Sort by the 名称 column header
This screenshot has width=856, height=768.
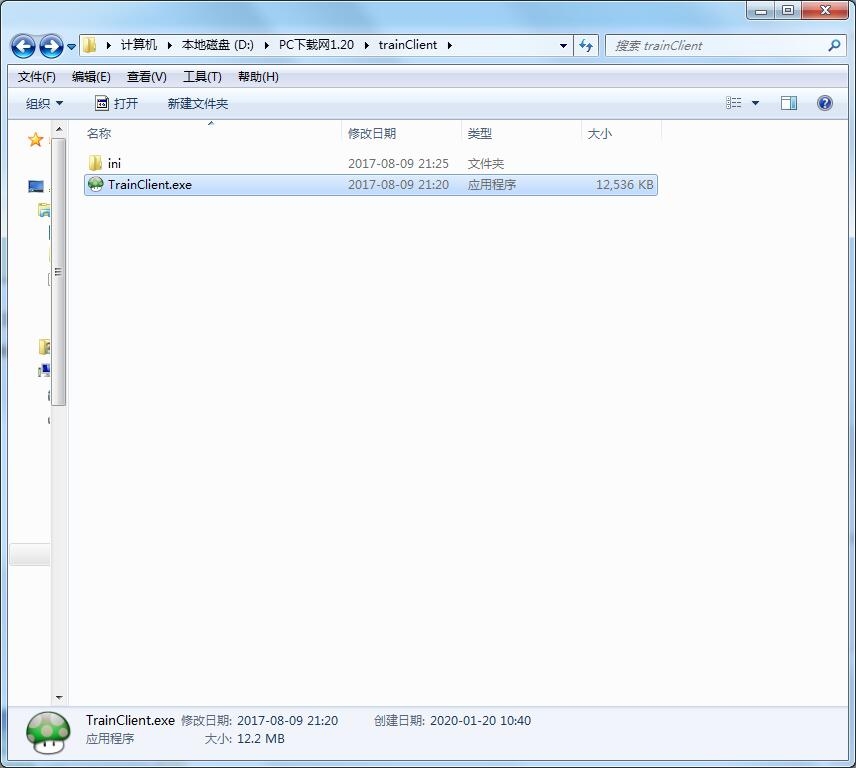[213, 133]
